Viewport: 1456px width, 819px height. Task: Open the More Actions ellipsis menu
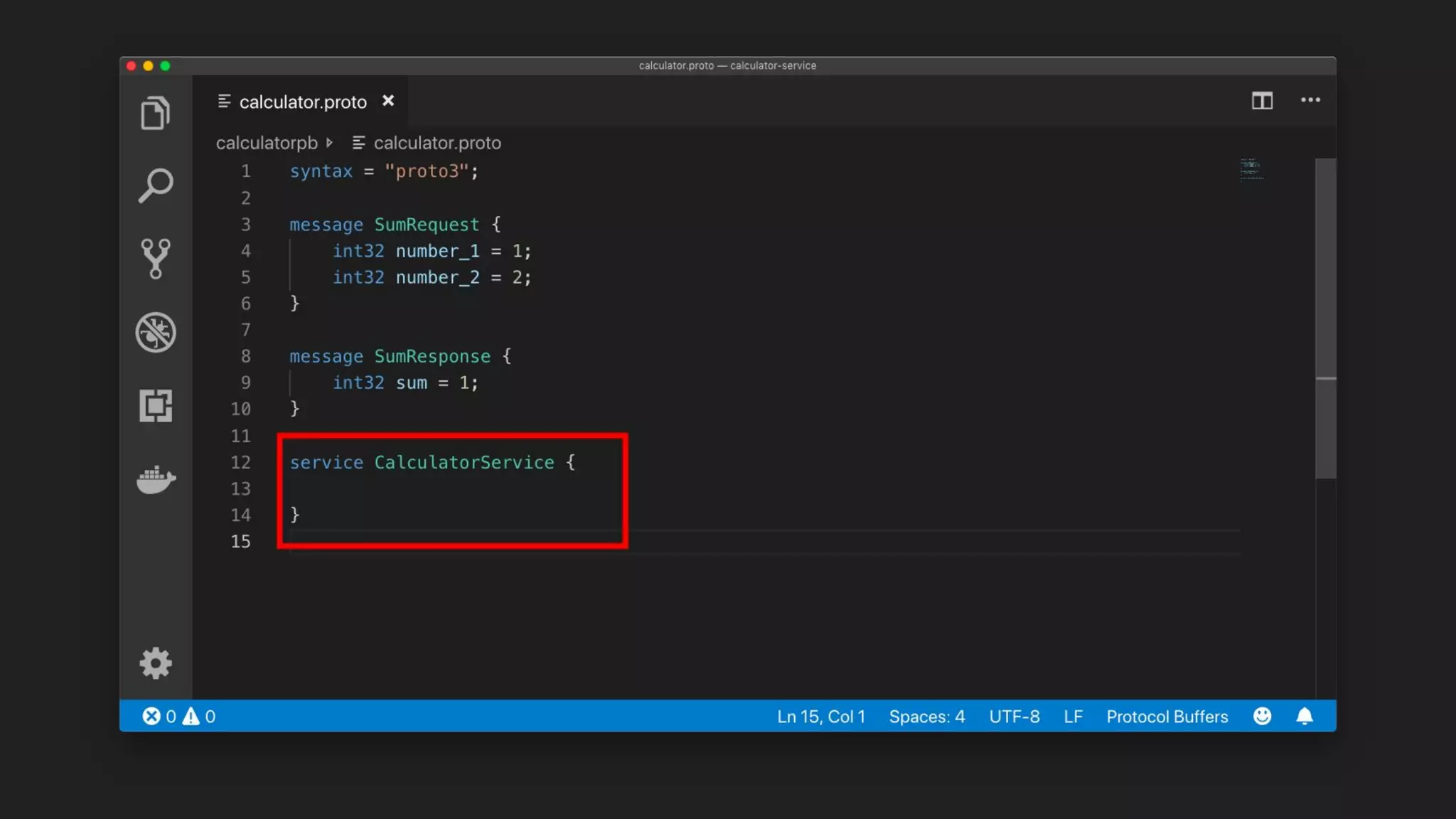(x=1310, y=100)
